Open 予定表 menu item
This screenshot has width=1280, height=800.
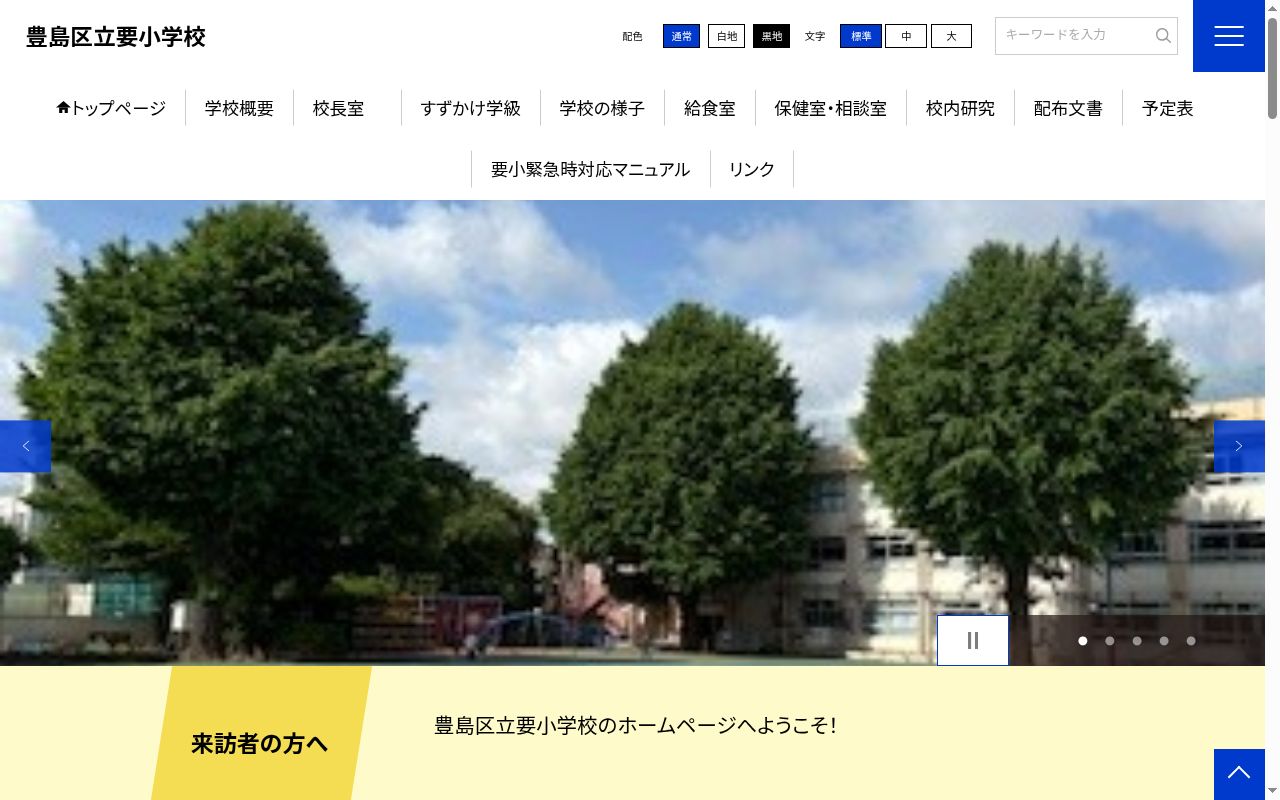tap(1168, 108)
